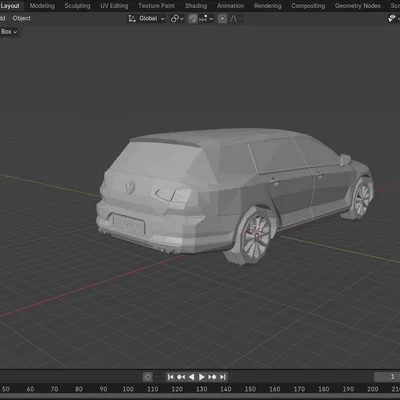Click frame 150 on the timeline ruler
Image resolution: width=400 pixels, height=400 pixels.
click(250, 389)
